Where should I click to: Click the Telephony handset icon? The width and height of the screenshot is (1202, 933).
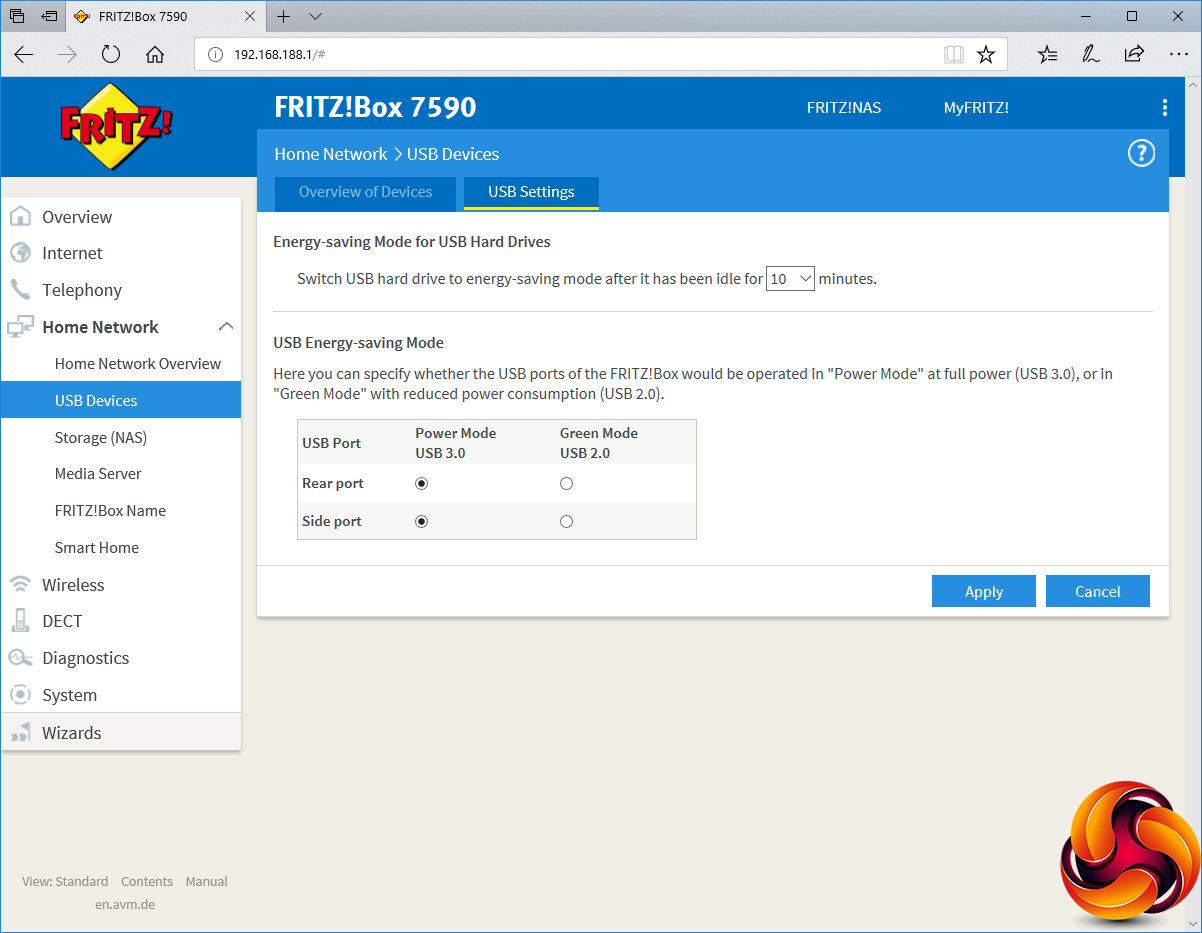point(20,290)
